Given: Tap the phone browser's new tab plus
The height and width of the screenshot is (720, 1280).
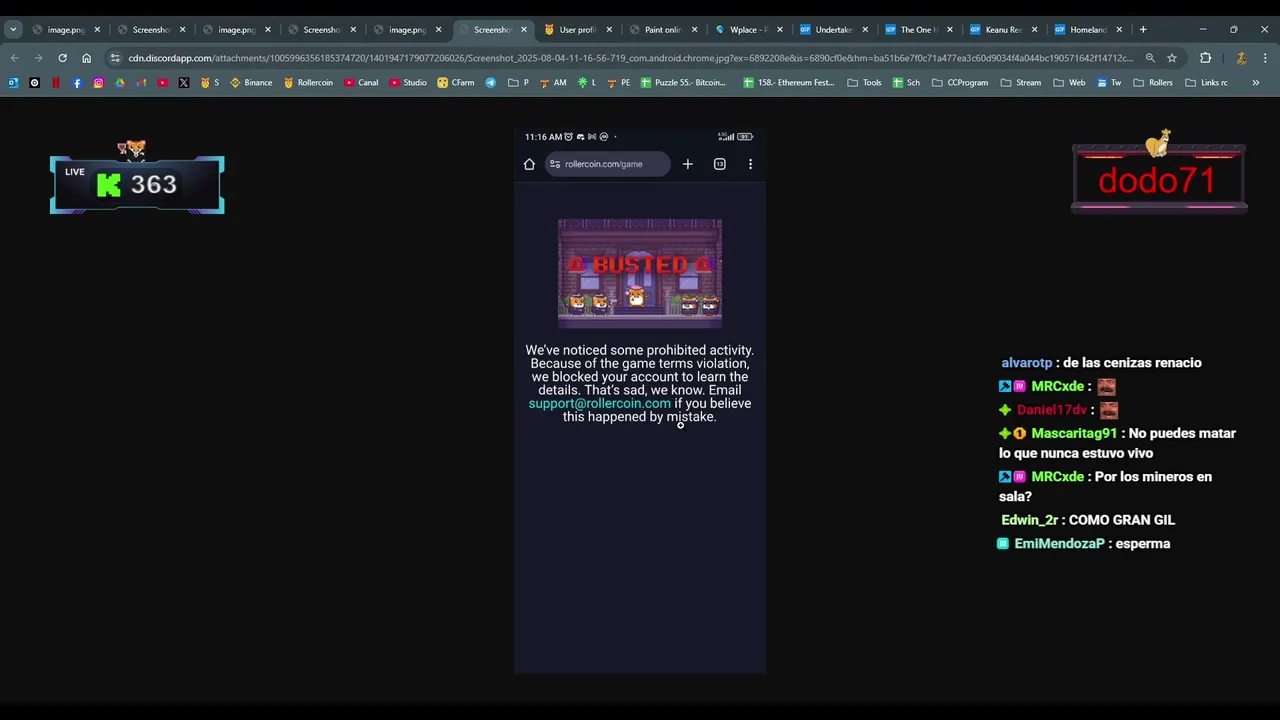Looking at the screenshot, I should pos(687,164).
